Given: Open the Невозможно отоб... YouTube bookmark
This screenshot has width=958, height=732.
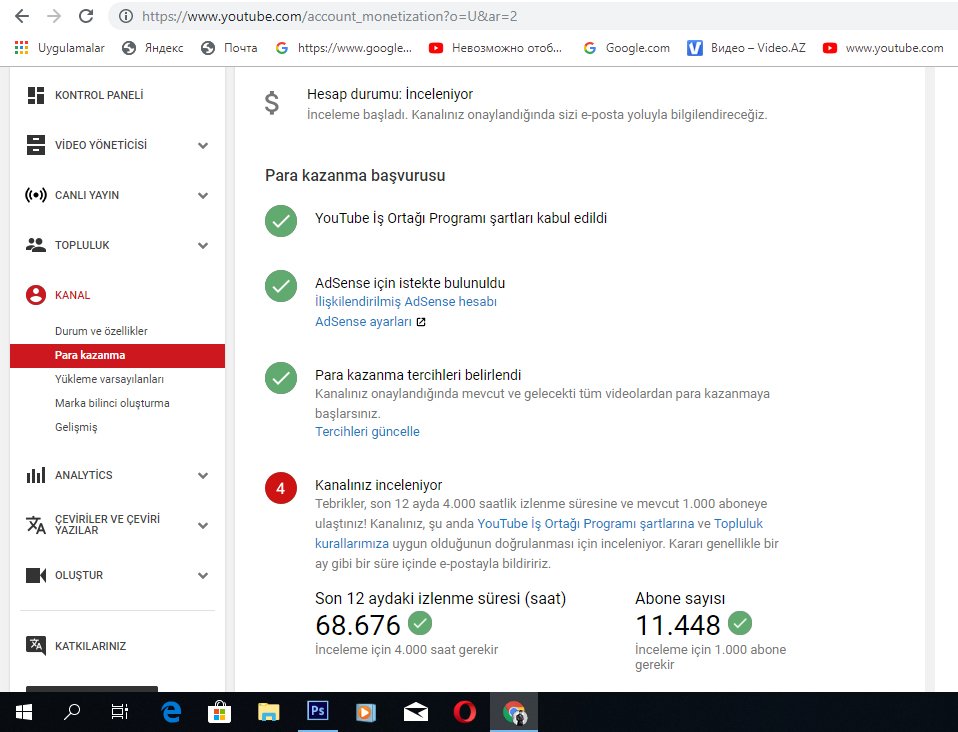Looking at the screenshot, I should [x=495, y=48].
